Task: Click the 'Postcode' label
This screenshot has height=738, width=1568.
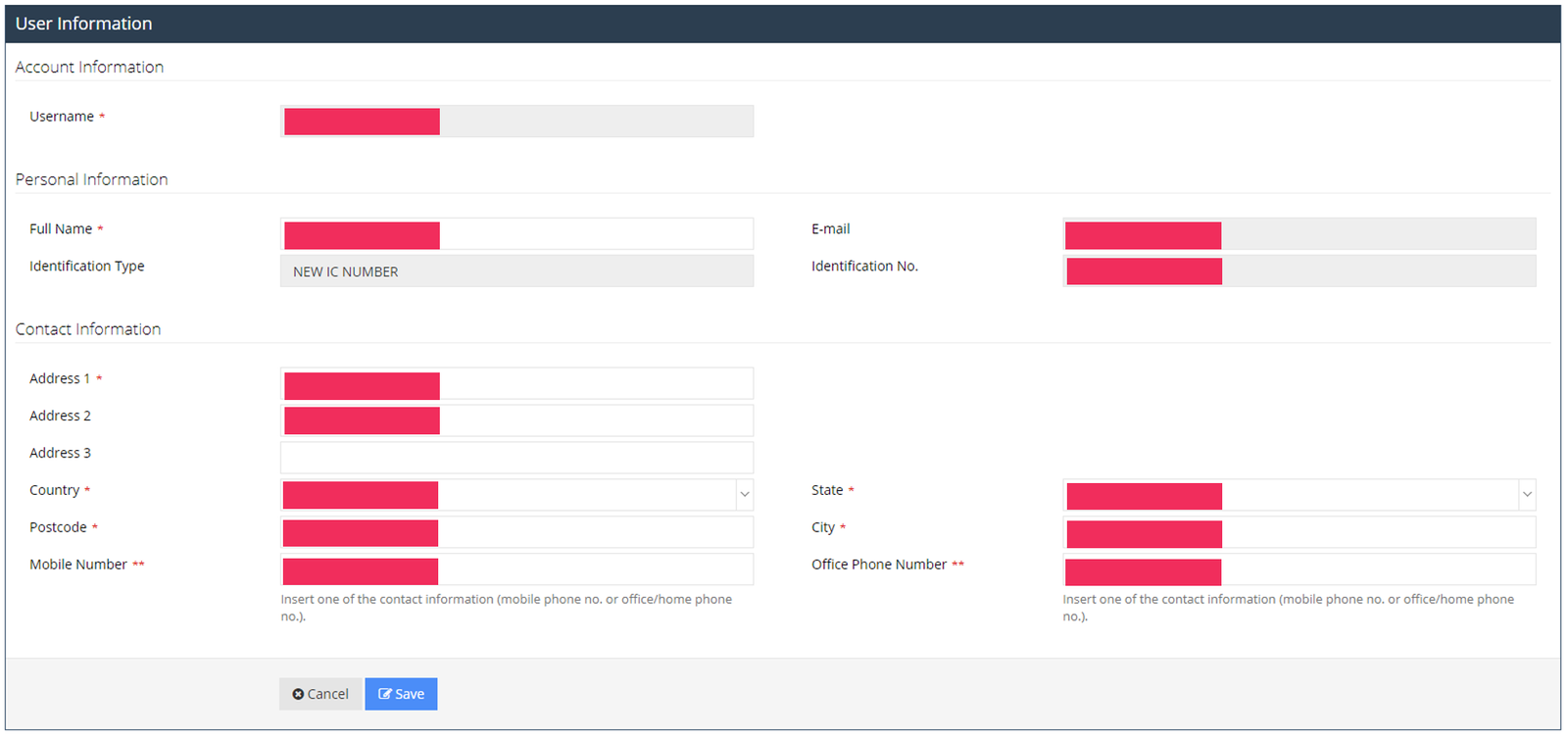Action: click(x=58, y=527)
